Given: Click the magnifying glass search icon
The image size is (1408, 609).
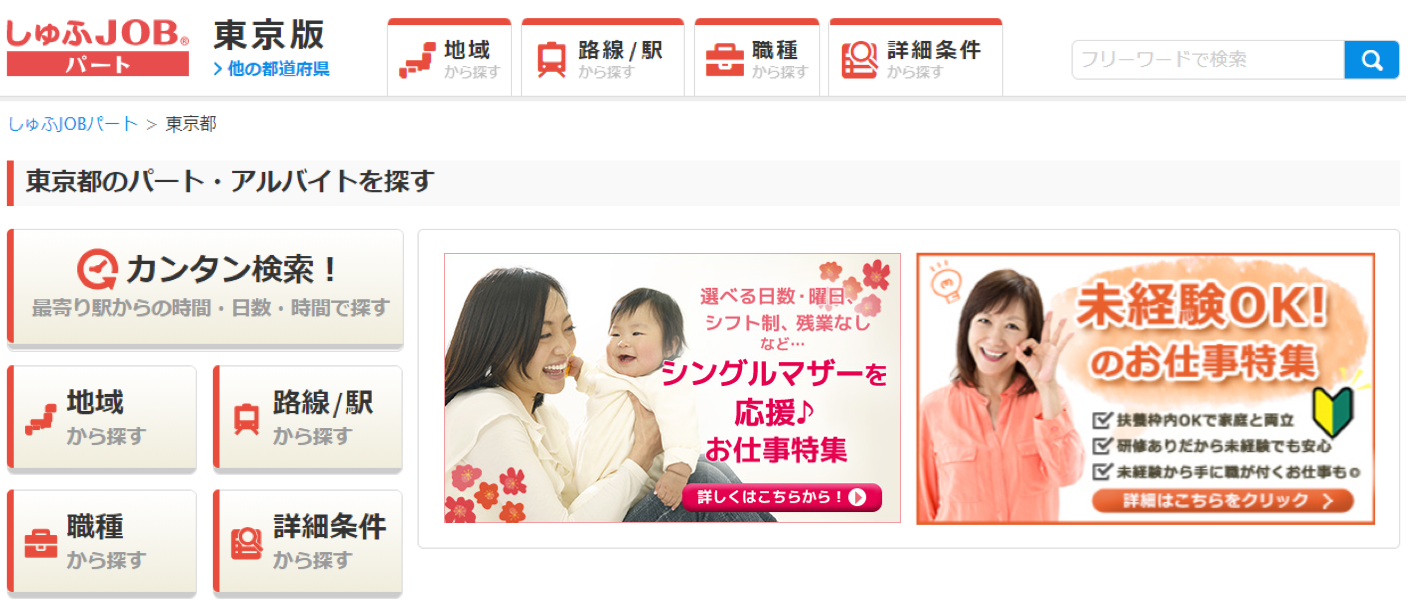Looking at the screenshot, I should click(1371, 60).
